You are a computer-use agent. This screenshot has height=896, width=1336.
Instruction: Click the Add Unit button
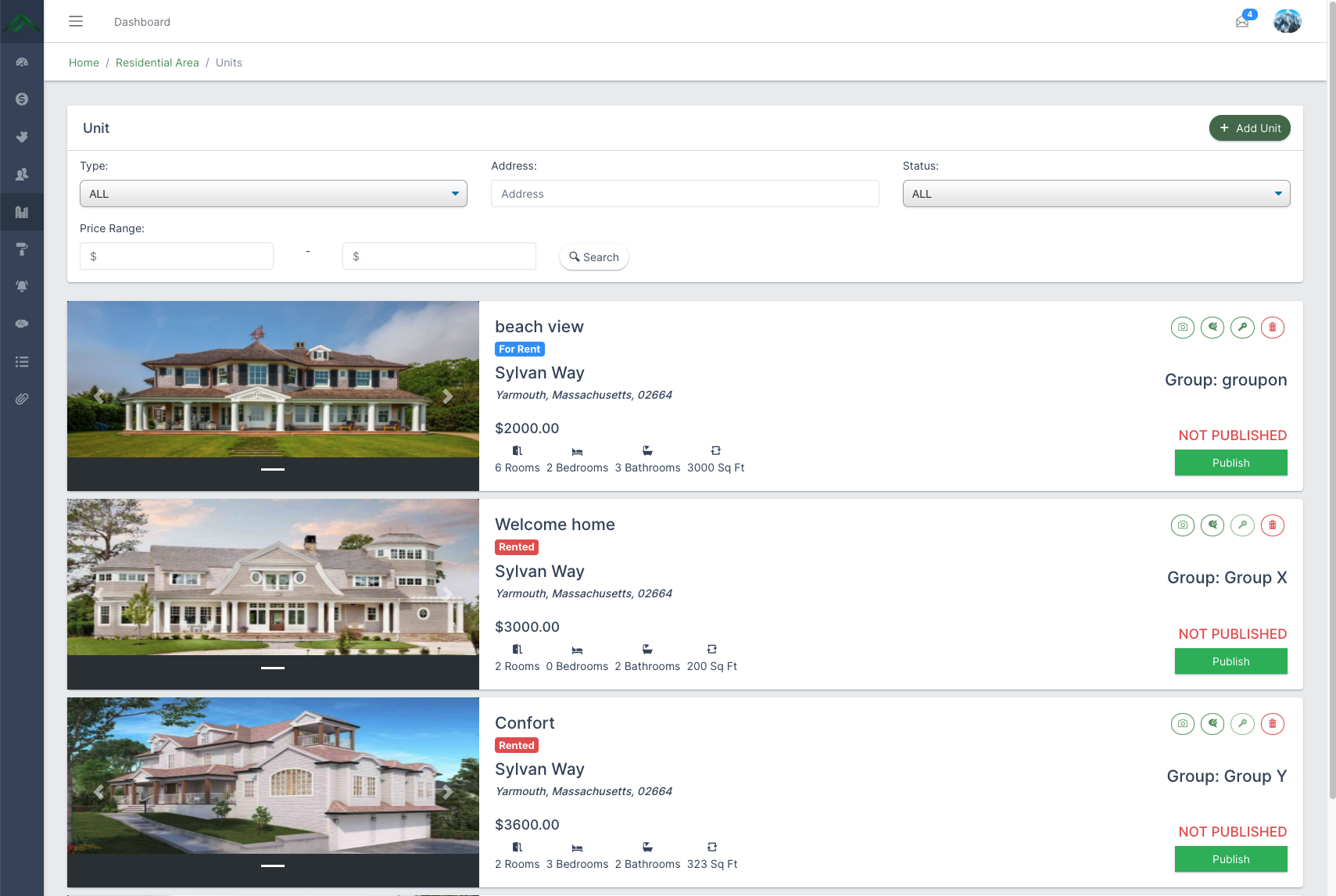coord(1250,128)
